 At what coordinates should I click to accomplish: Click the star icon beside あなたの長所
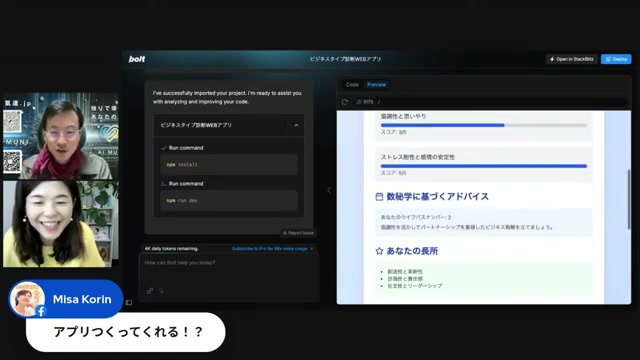(379, 251)
